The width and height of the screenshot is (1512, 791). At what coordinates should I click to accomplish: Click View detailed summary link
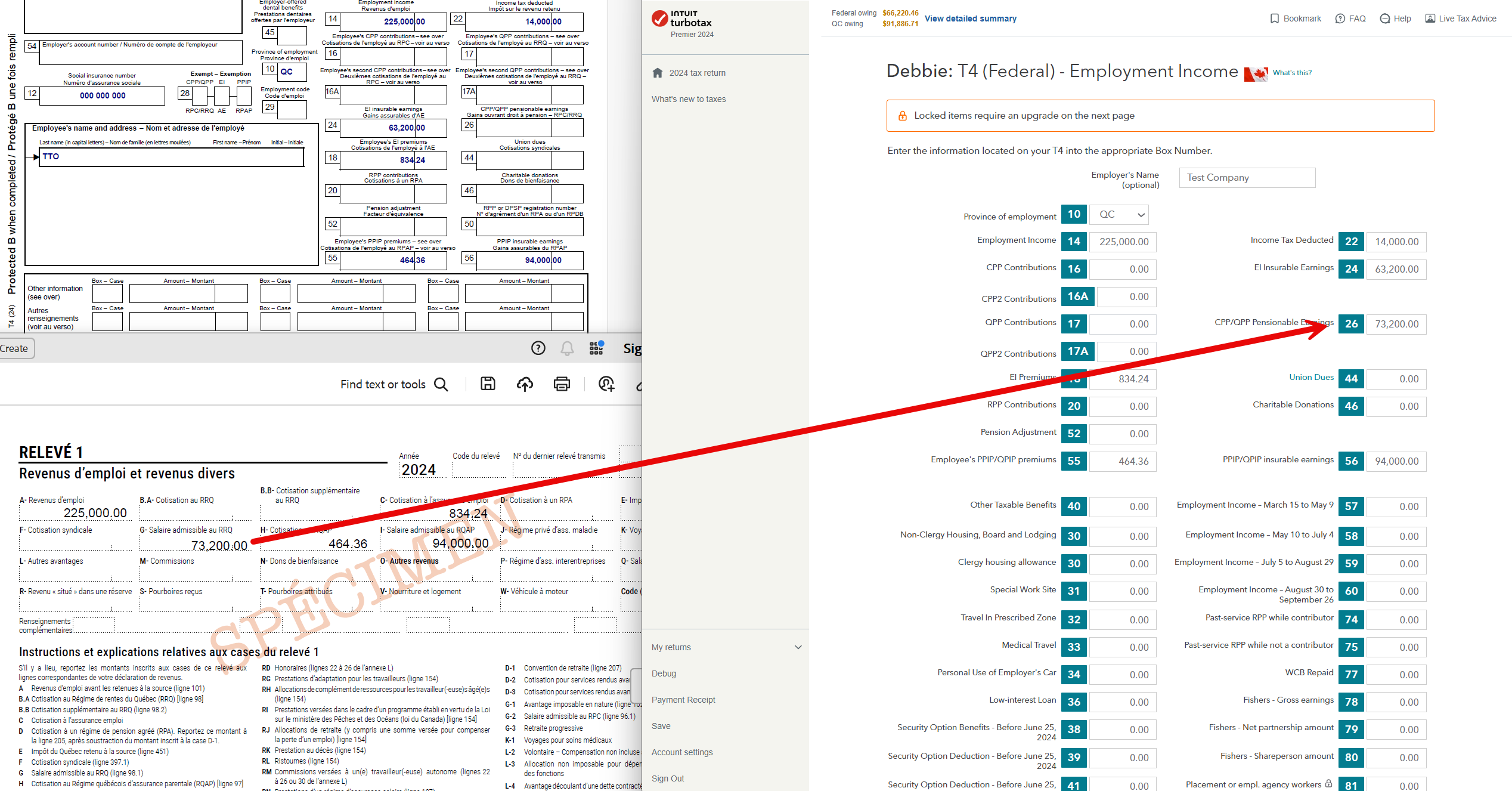pos(971,18)
